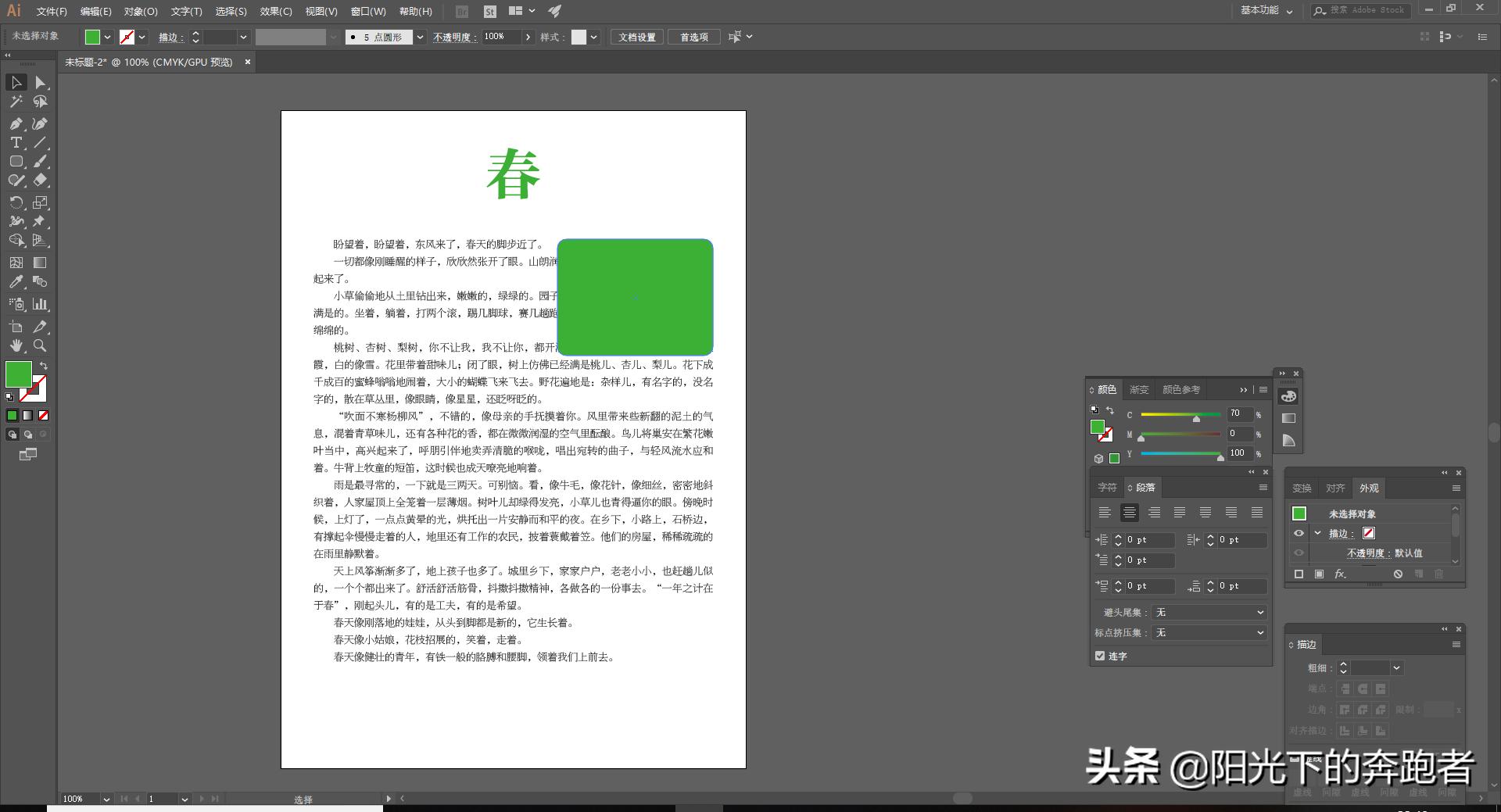Click the 描边 label in control bar
1501x812 pixels.
170,37
